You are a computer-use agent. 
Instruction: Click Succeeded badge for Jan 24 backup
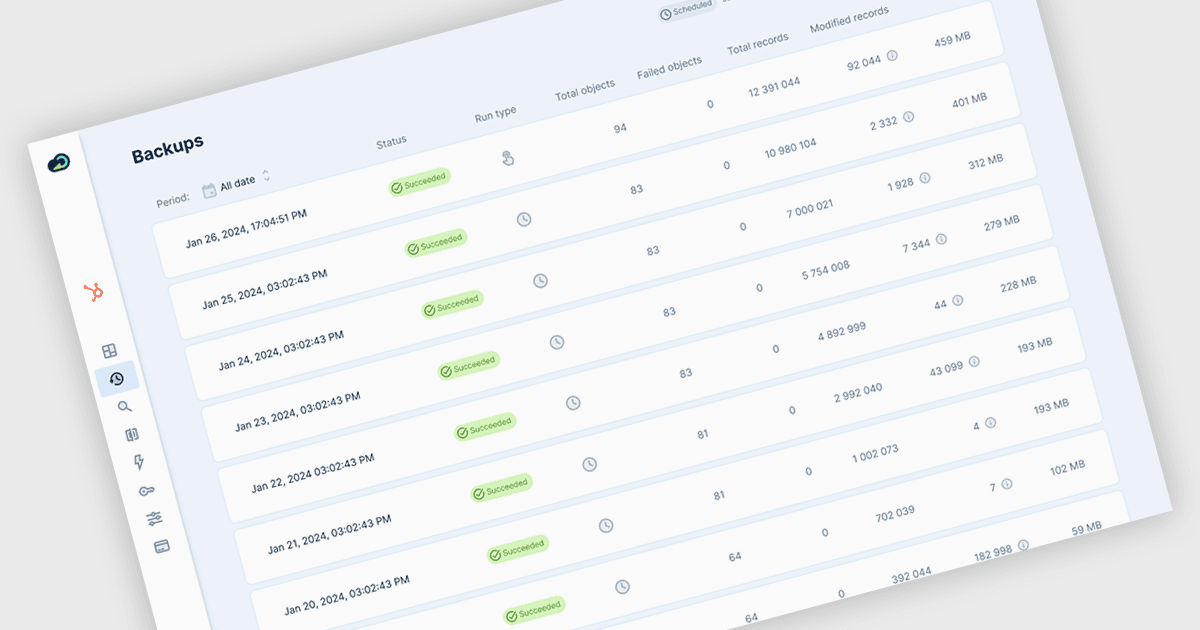click(452, 304)
